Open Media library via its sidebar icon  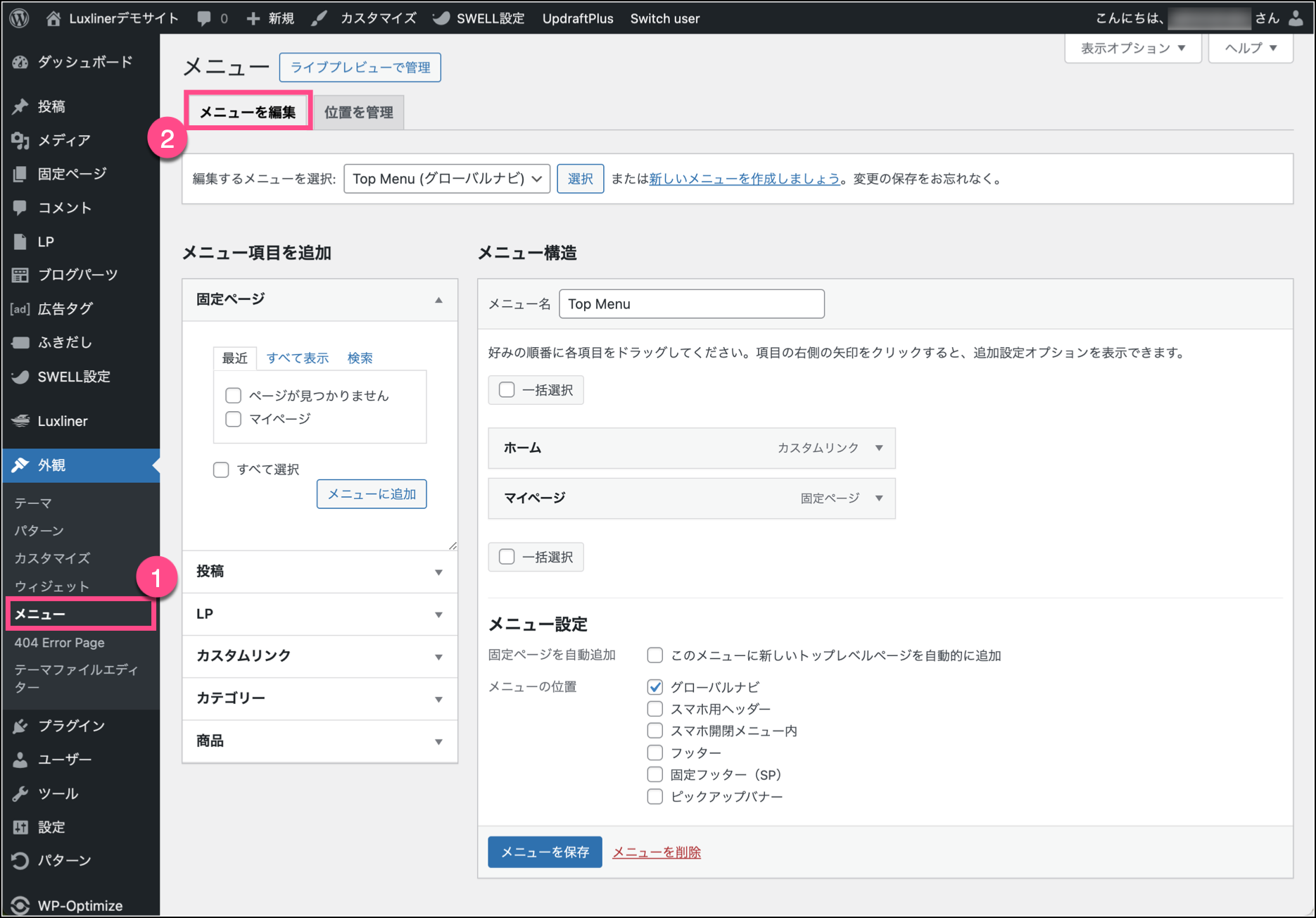[x=20, y=141]
